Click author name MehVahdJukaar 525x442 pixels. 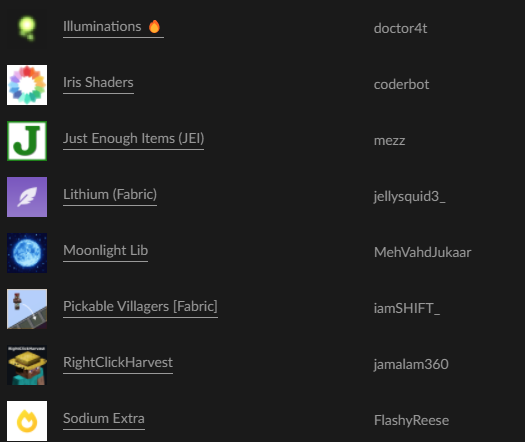[423, 252]
